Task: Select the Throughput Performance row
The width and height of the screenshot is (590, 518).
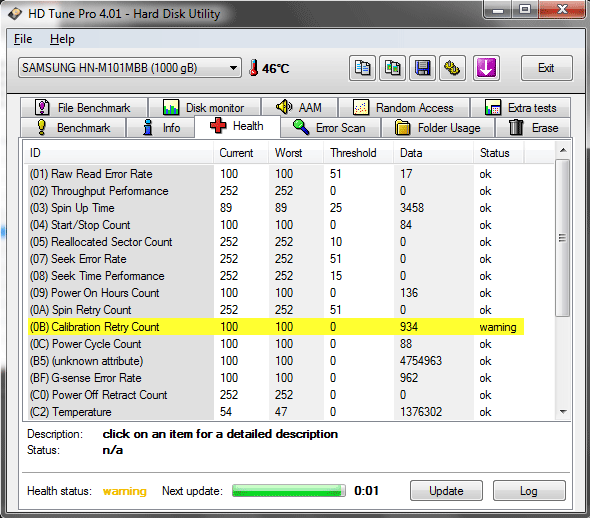Action: point(276,191)
